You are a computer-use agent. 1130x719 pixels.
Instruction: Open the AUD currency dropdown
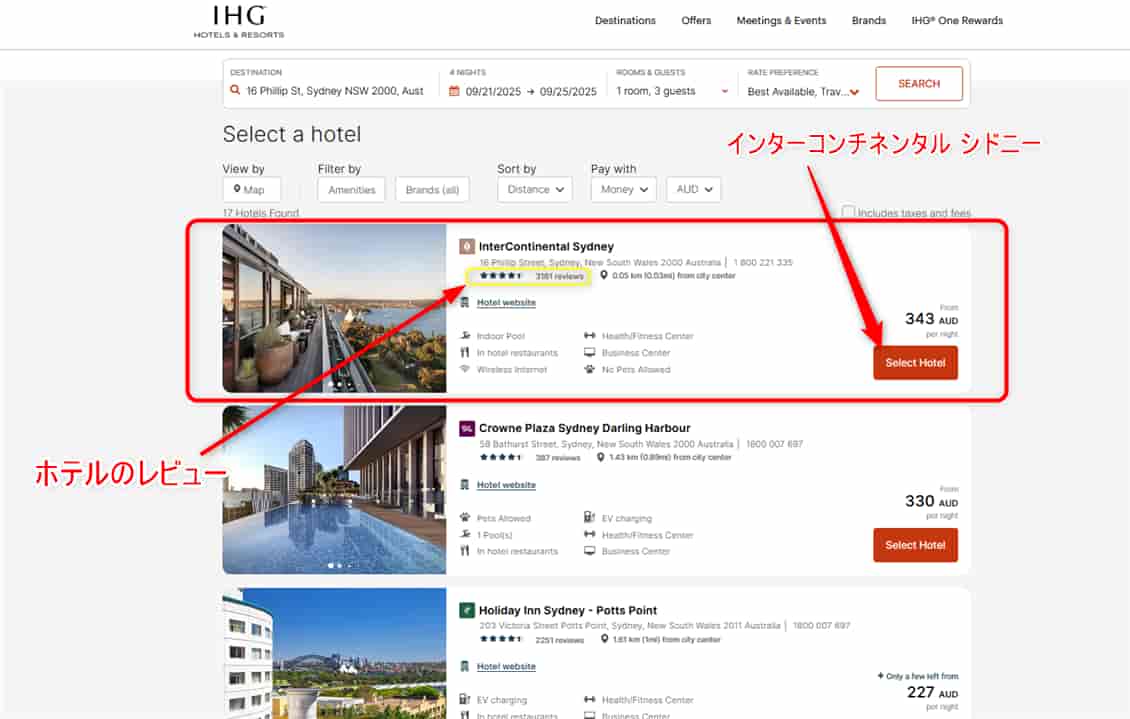[x=694, y=189]
